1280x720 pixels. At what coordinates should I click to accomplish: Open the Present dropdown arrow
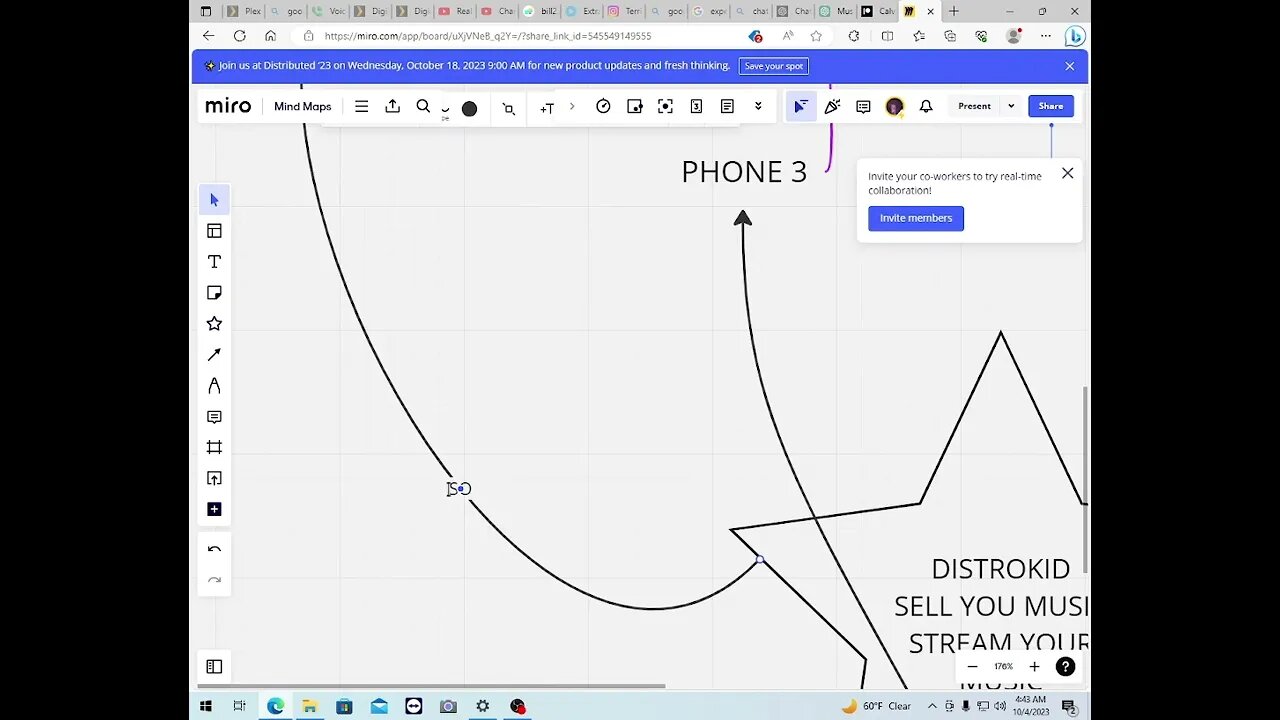coord(1011,106)
